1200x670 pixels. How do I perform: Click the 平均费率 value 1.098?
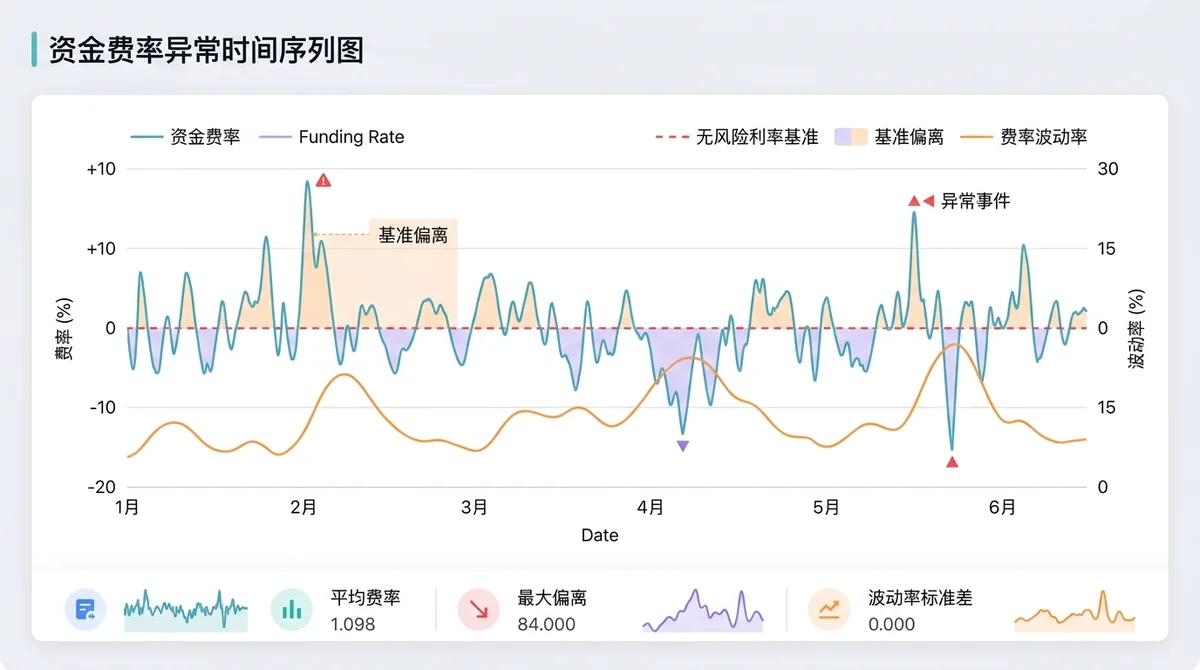353,624
